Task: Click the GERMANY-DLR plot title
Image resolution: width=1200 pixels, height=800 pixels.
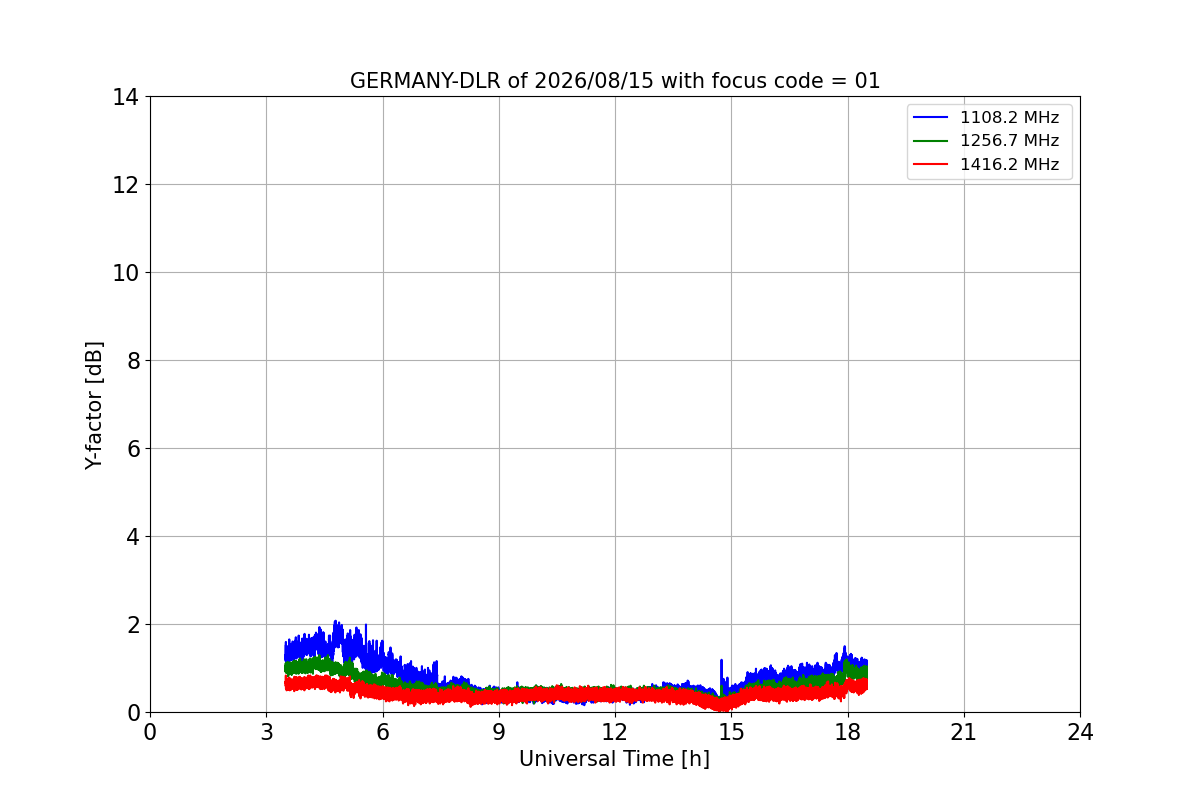Action: [x=615, y=81]
